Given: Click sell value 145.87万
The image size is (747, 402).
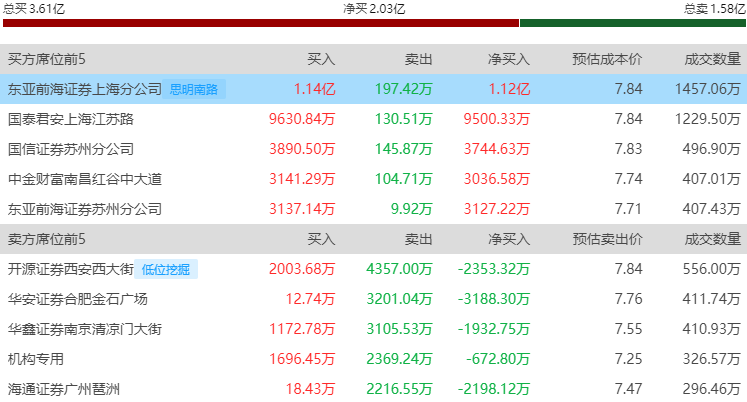Looking at the screenshot, I should click(404, 149).
